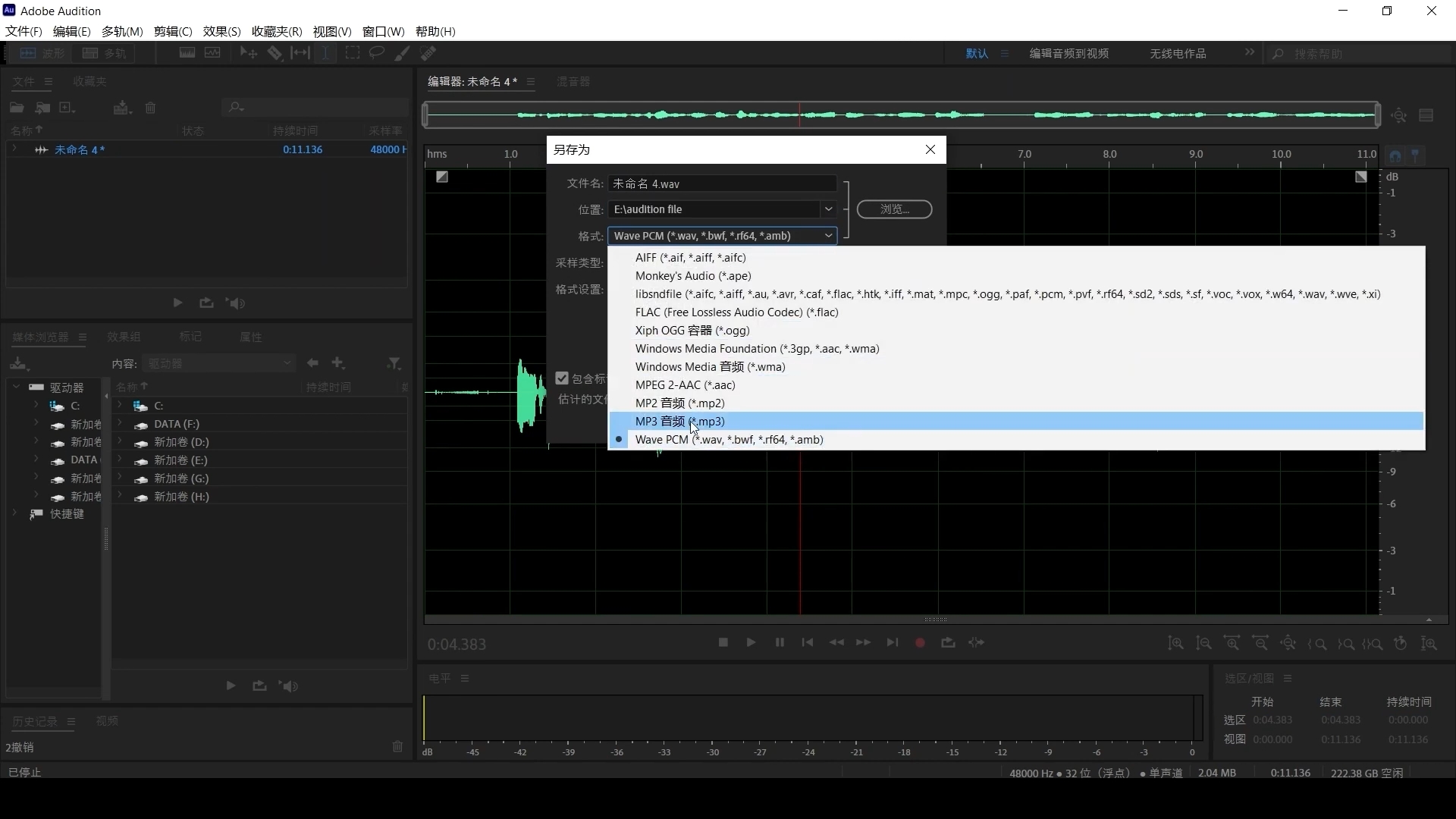Switch to Multitrack view toggle
Viewport: 1456px width, 819px height.
105,53
